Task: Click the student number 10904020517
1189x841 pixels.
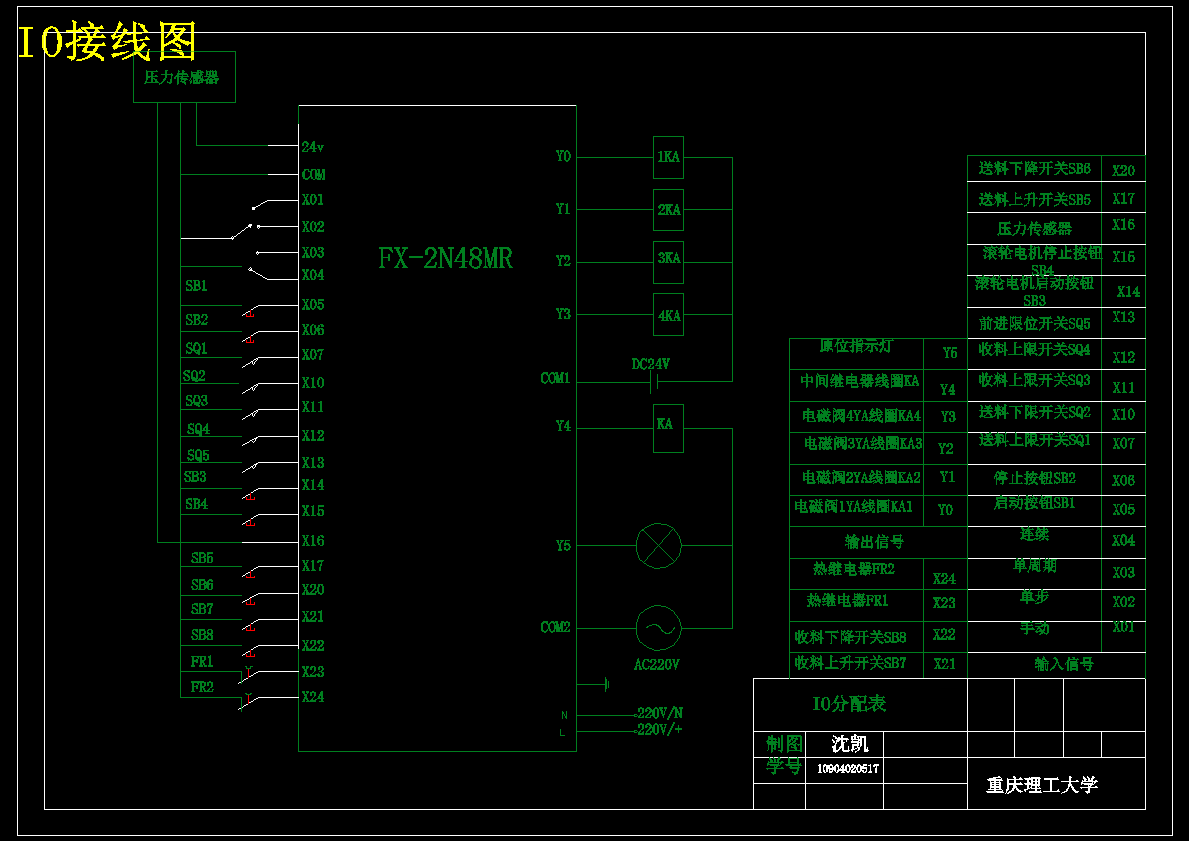Action: pyautogui.click(x=848, y=769)
